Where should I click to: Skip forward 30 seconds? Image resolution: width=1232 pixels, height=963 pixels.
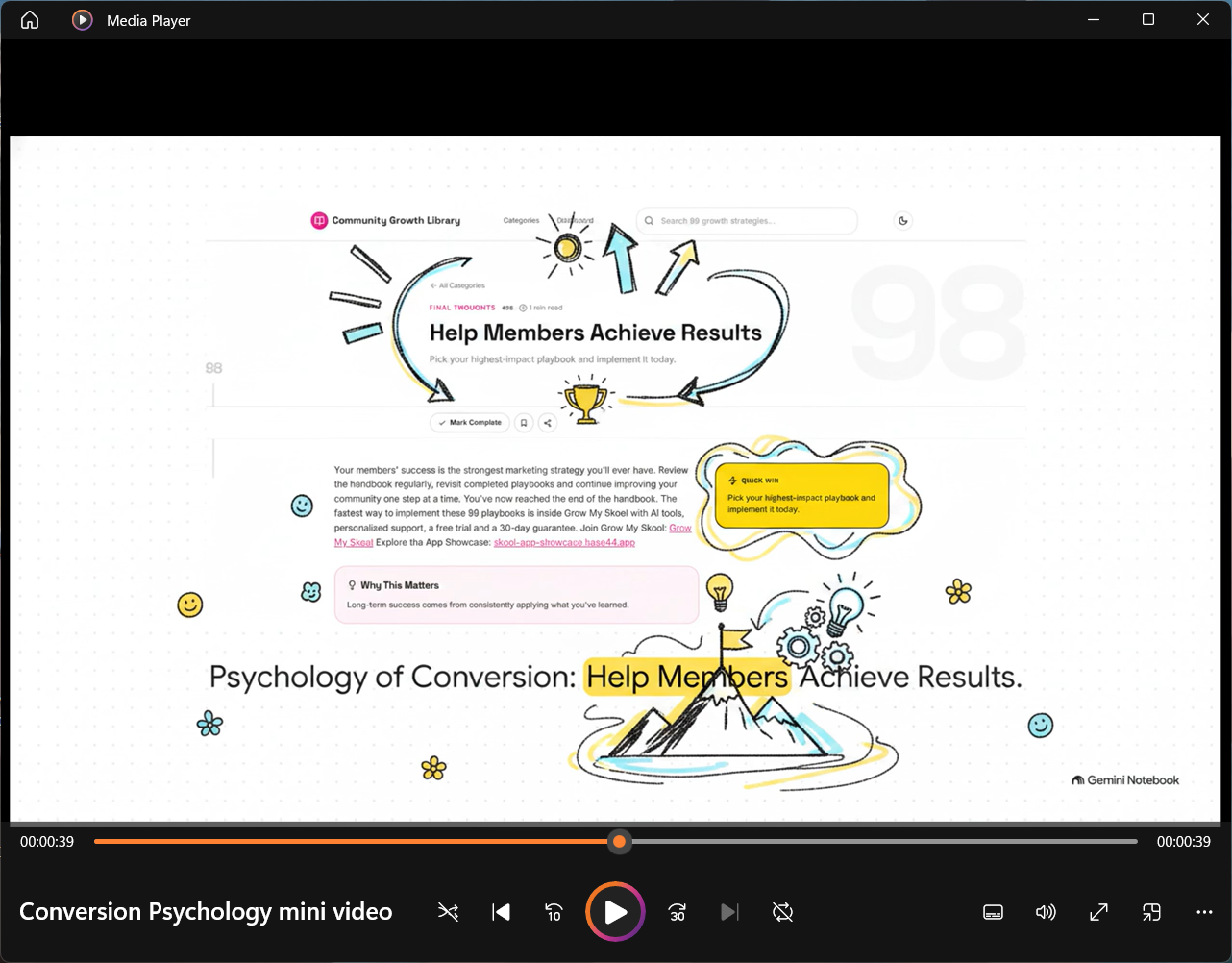678,912
